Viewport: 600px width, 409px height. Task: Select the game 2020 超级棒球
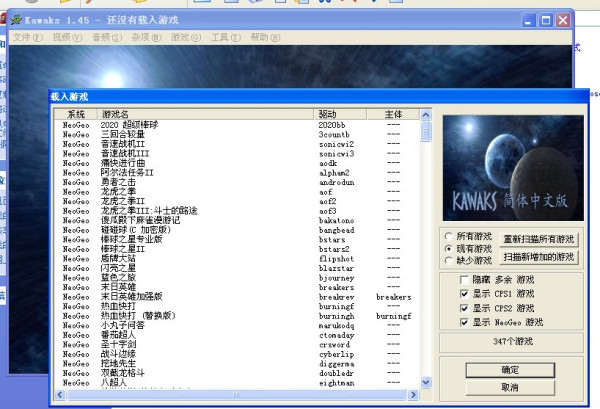(x=129, y=125)
